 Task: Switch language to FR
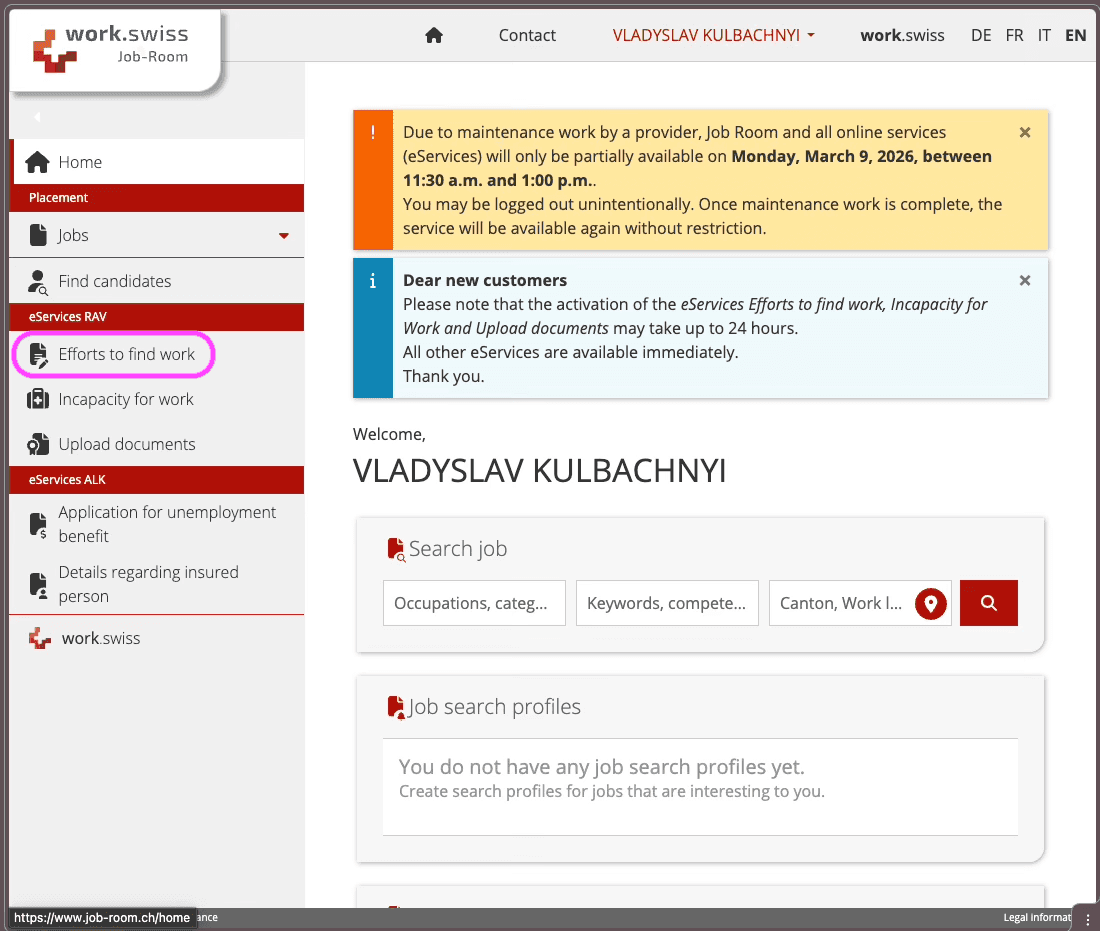(x=1014, y=35)
